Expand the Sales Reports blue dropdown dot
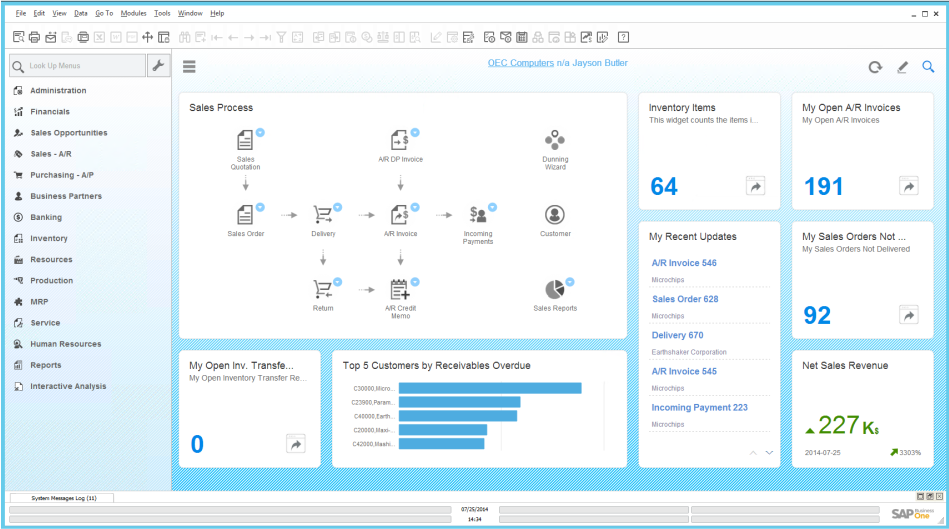 [570, 281]
